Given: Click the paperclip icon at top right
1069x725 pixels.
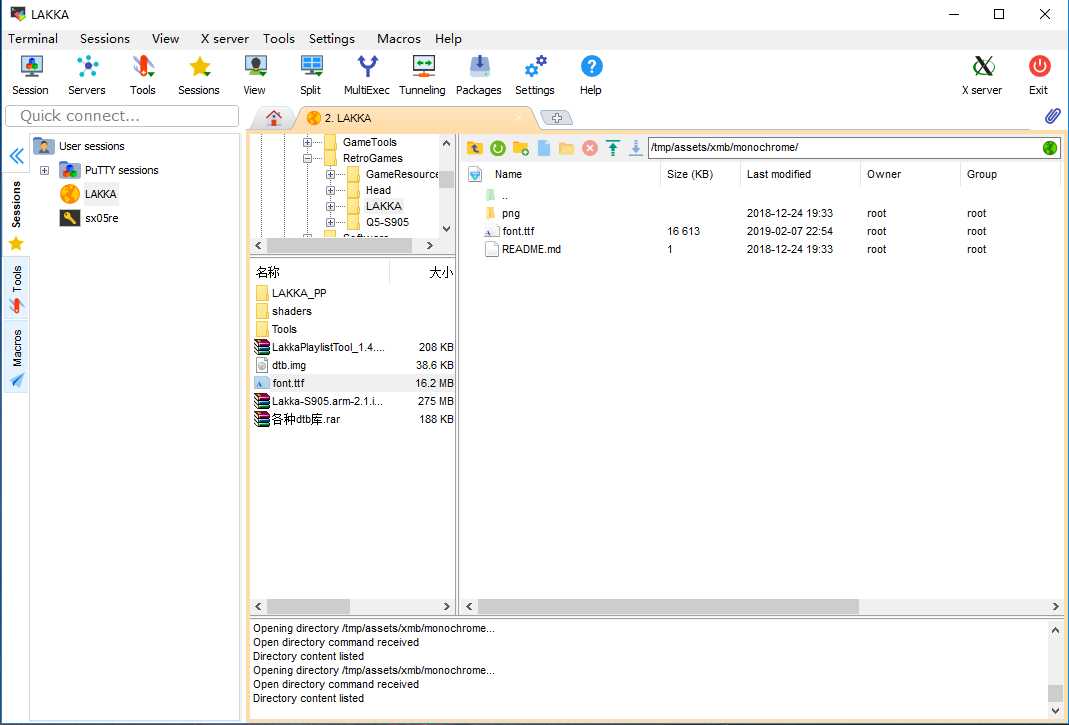Looking at the screenshot, I should pyautogui.click(x=1053, y=116).
